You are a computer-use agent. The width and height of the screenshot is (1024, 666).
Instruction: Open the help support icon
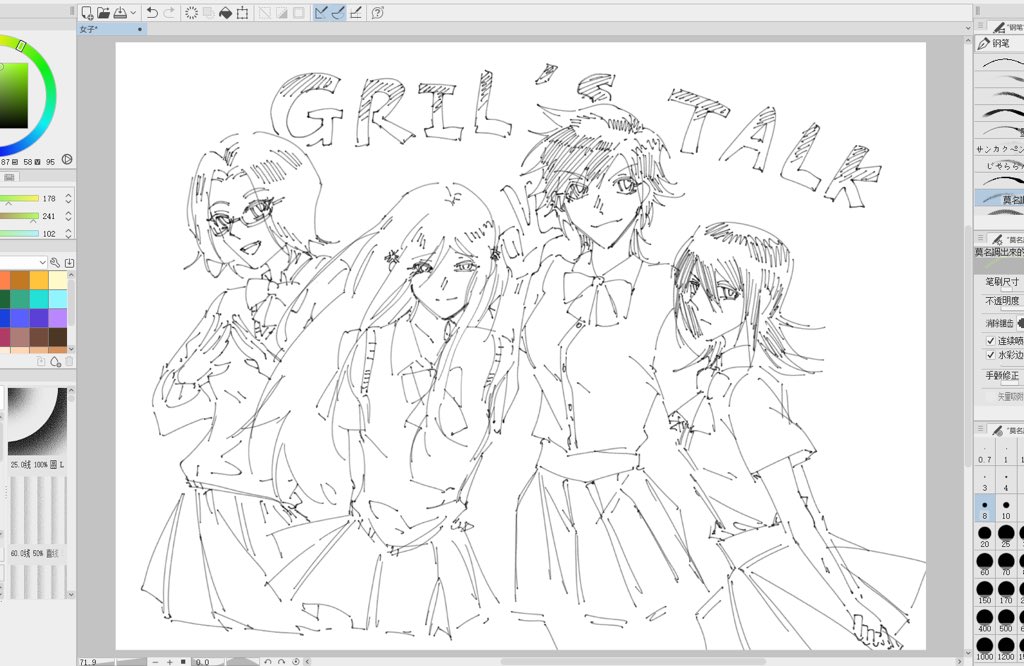377,12
